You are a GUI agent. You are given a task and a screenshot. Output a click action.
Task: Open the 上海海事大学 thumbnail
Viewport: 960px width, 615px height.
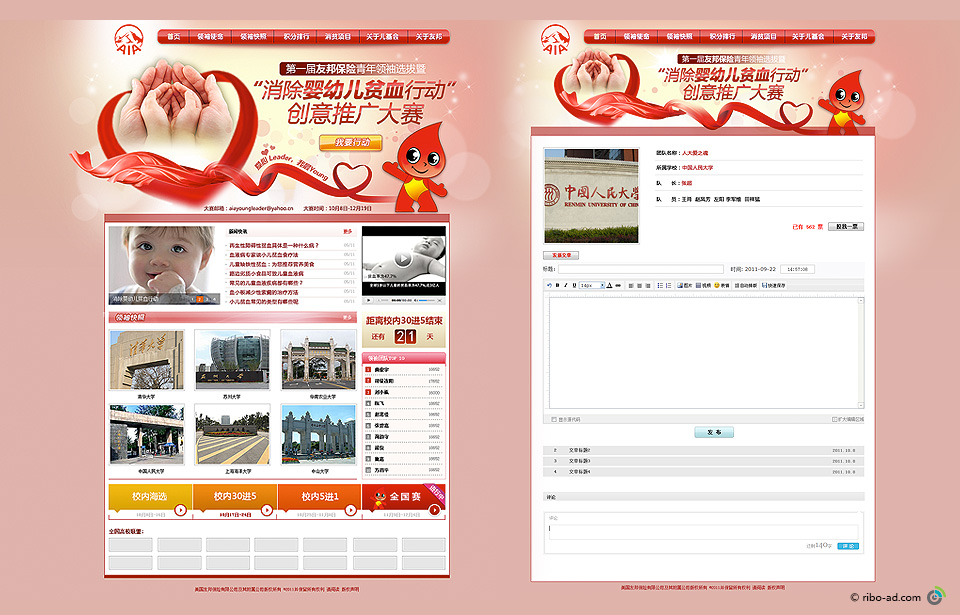pos(232,434)
